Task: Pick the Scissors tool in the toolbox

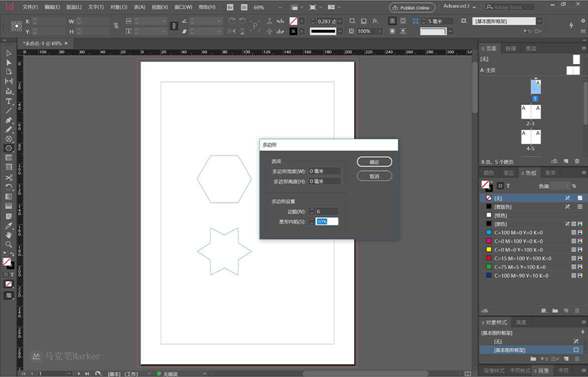Action: [x=8, y=177]
